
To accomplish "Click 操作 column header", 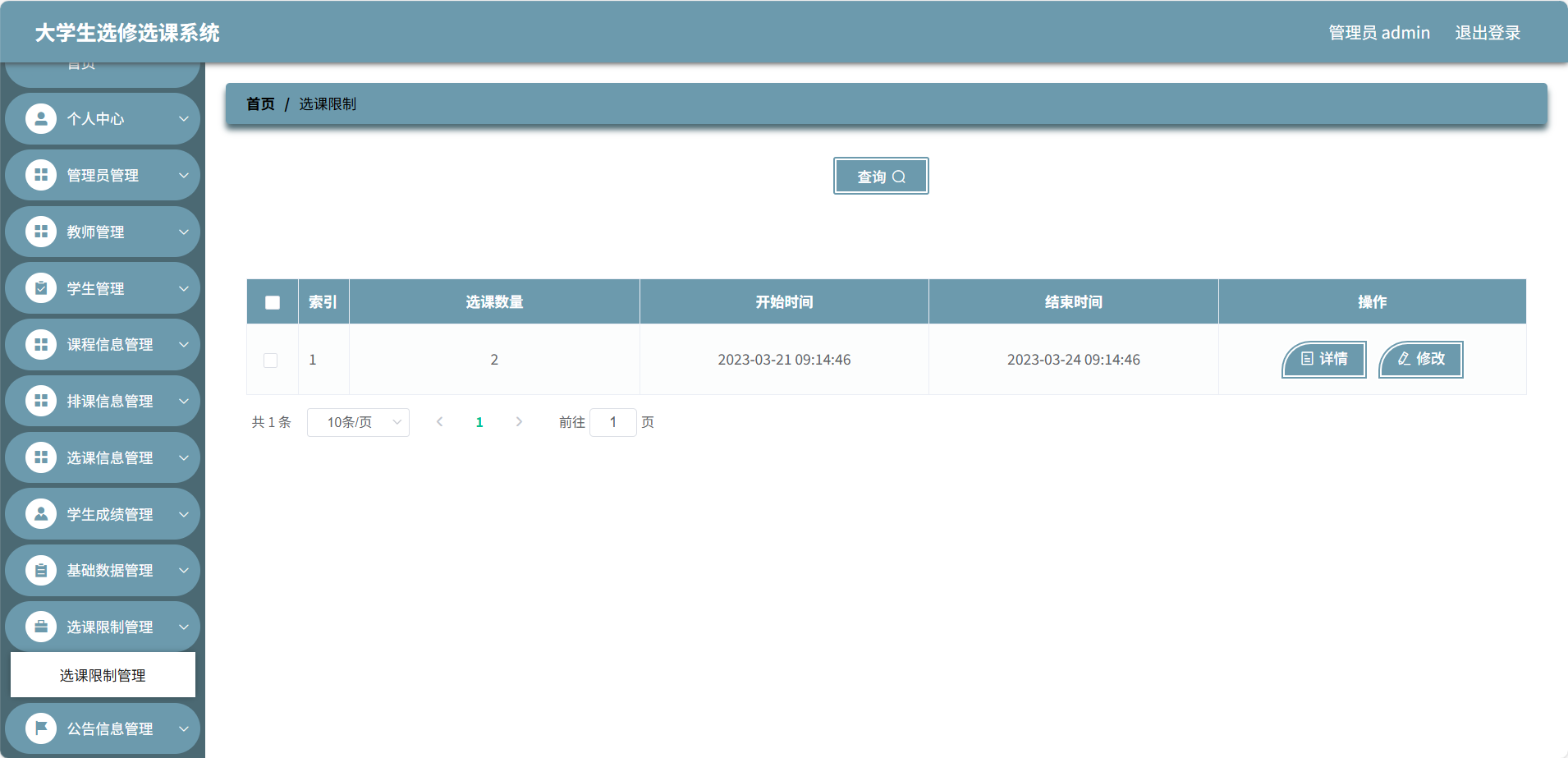I will point(1372,302).
